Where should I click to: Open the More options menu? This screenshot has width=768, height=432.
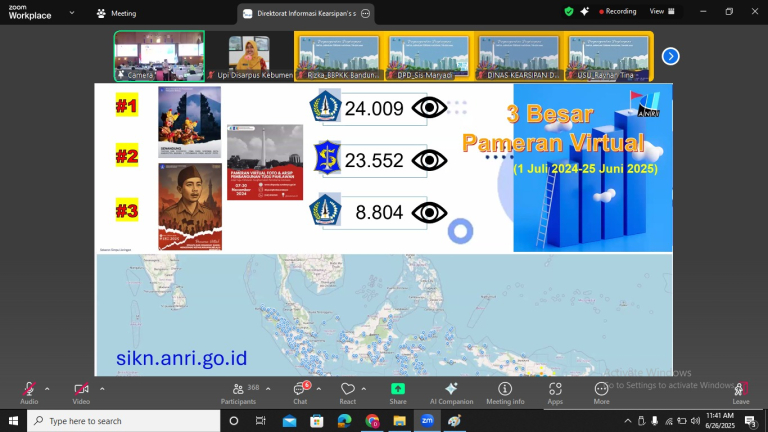coord(601,393)
